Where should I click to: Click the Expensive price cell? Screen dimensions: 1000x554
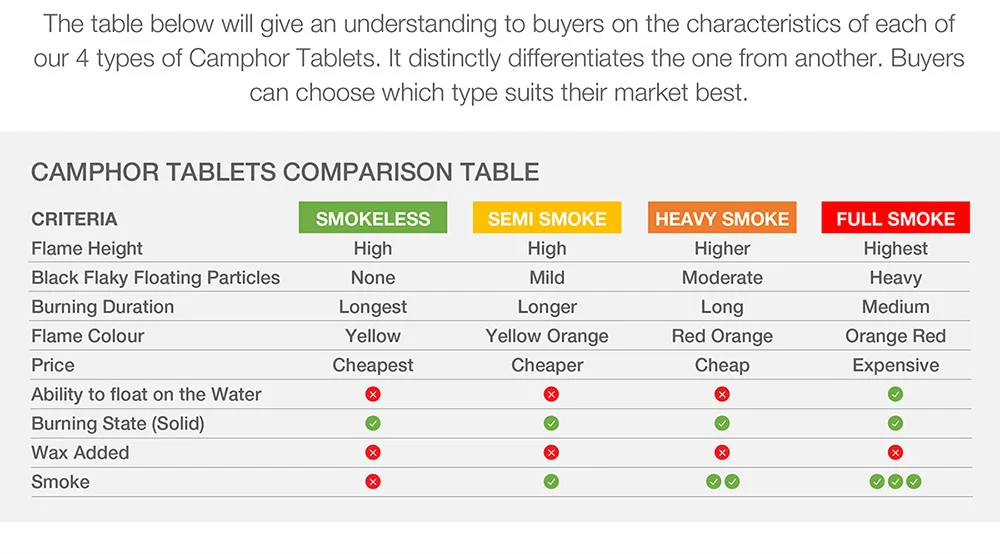click(x=895, y=365)
